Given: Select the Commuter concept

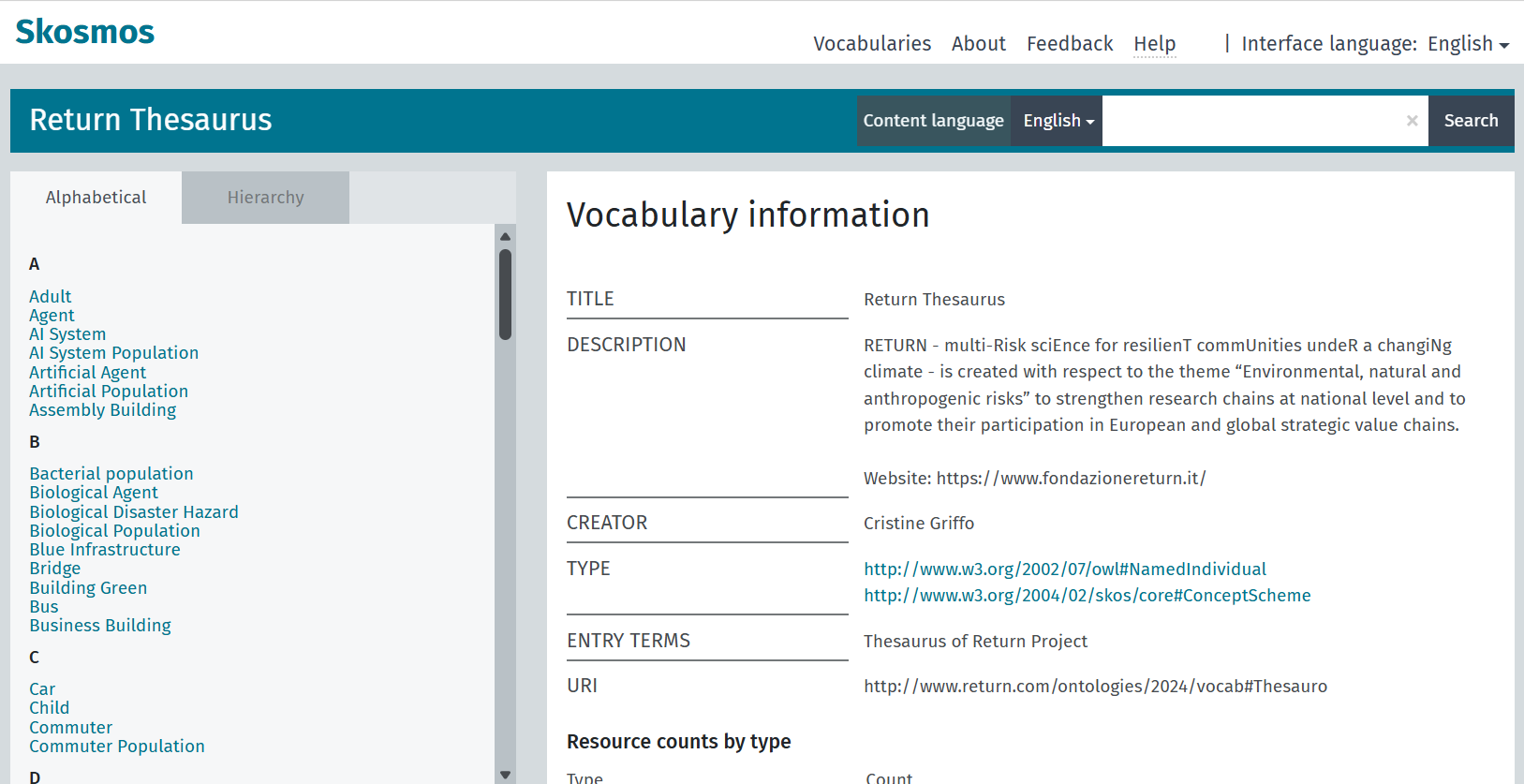Looking at the screenshot, I should click(71, 728).
